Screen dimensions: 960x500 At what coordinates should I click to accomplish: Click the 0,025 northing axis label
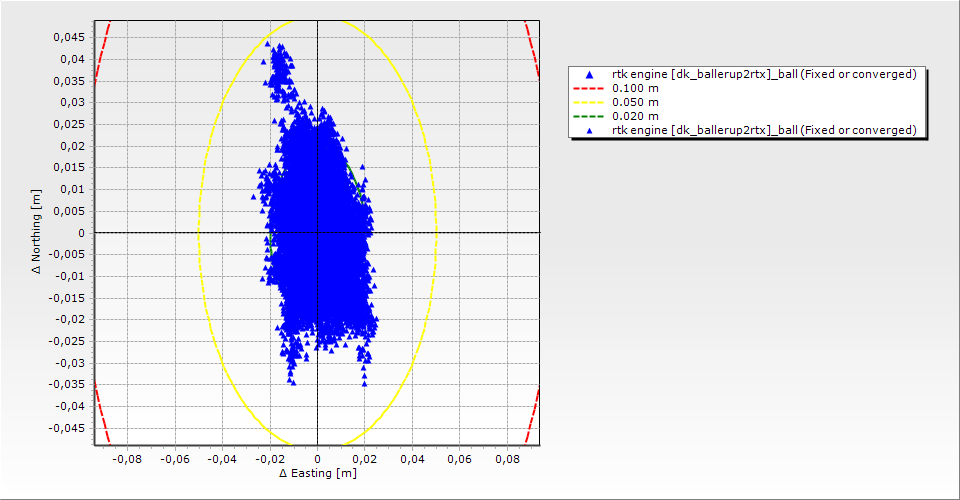pos(69,124)
